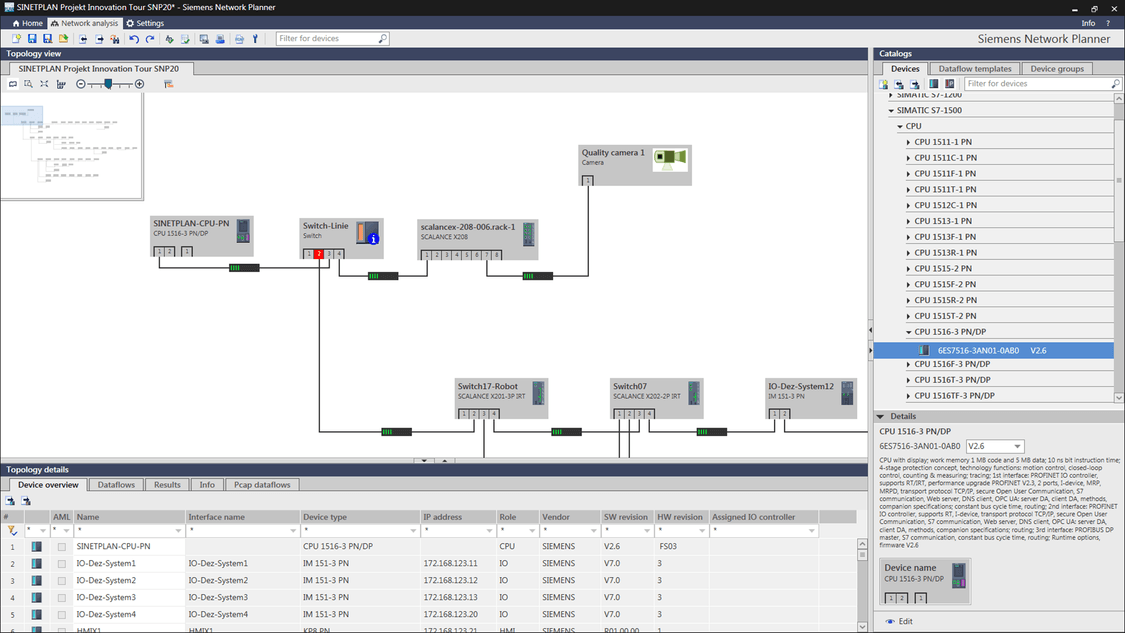Toggle AML checkbox for IO-Dez-System3 row
This screenshot has height=633, width=1125.
click(x=62, y=598)
